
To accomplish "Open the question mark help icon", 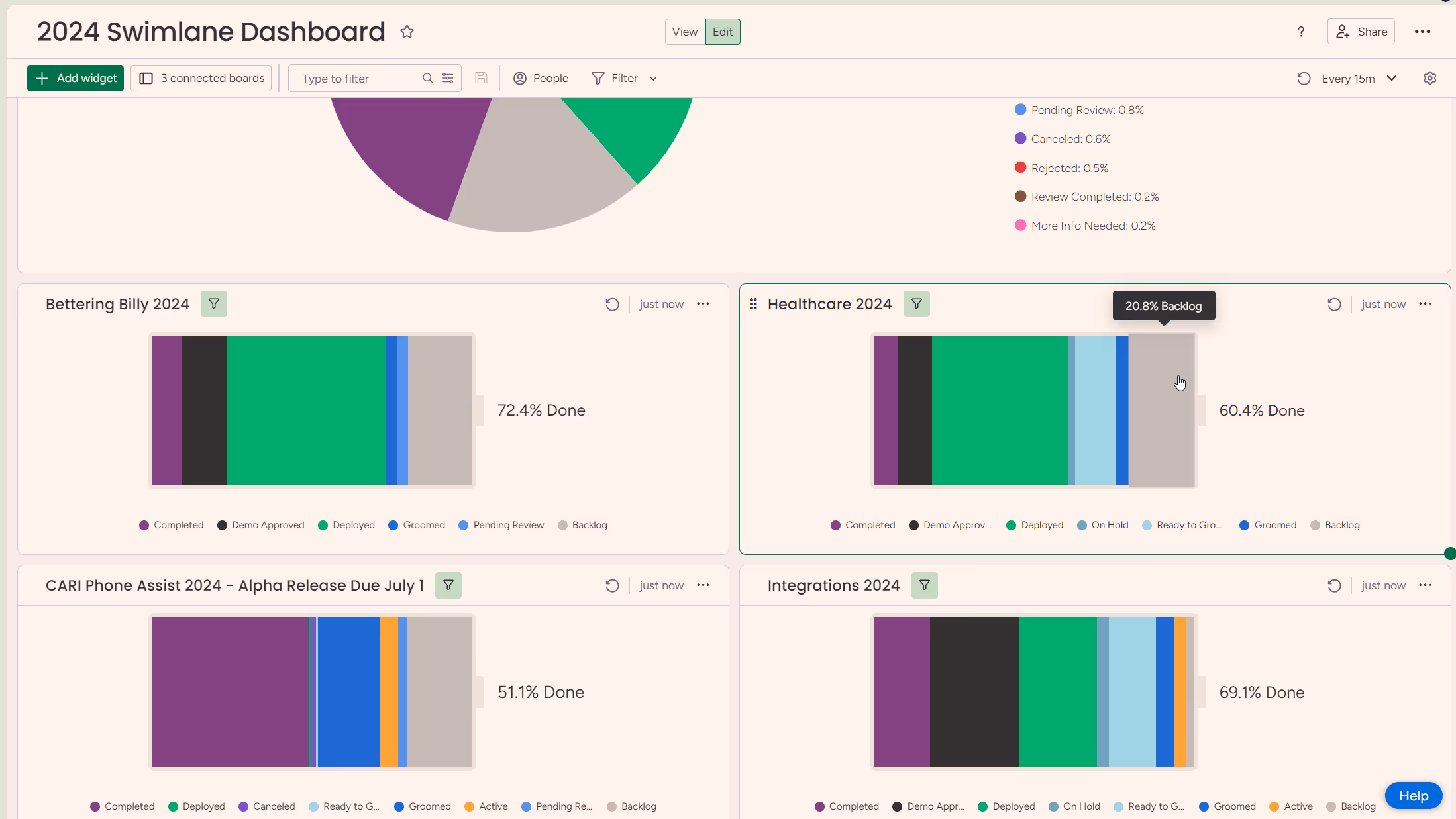I will (1301, 32).
